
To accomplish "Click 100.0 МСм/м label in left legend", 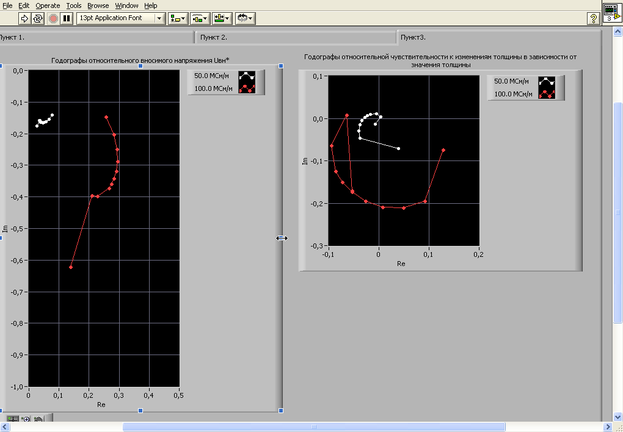I will [x=213, y=88].
